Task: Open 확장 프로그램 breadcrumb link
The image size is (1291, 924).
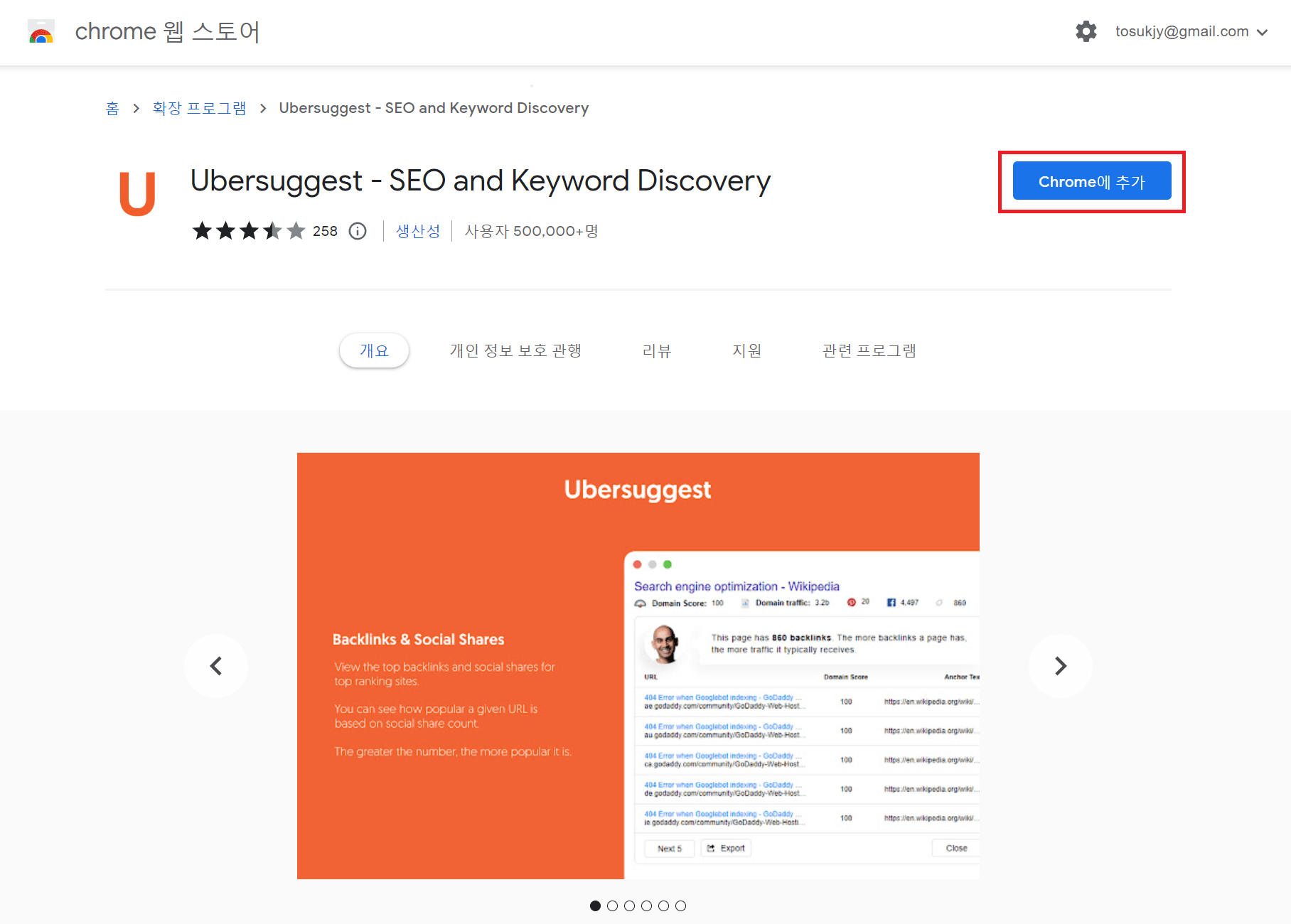Action: (x=199, y=108)
